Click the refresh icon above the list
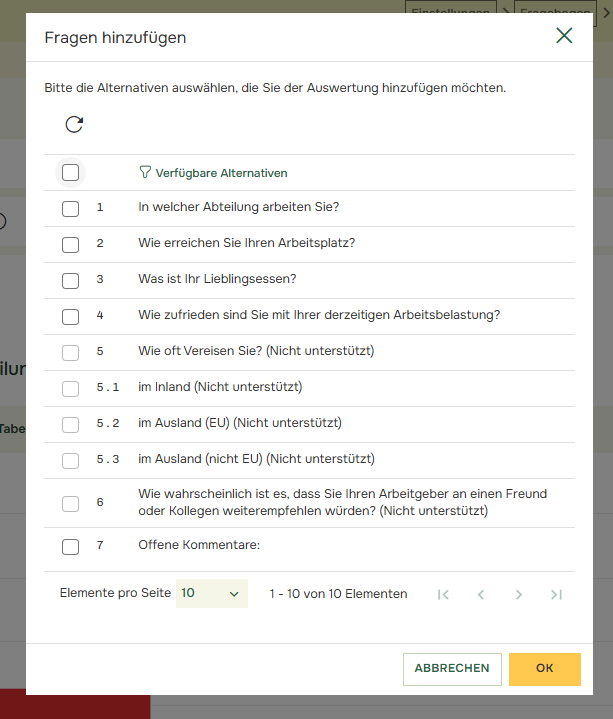 pos(74,124)
